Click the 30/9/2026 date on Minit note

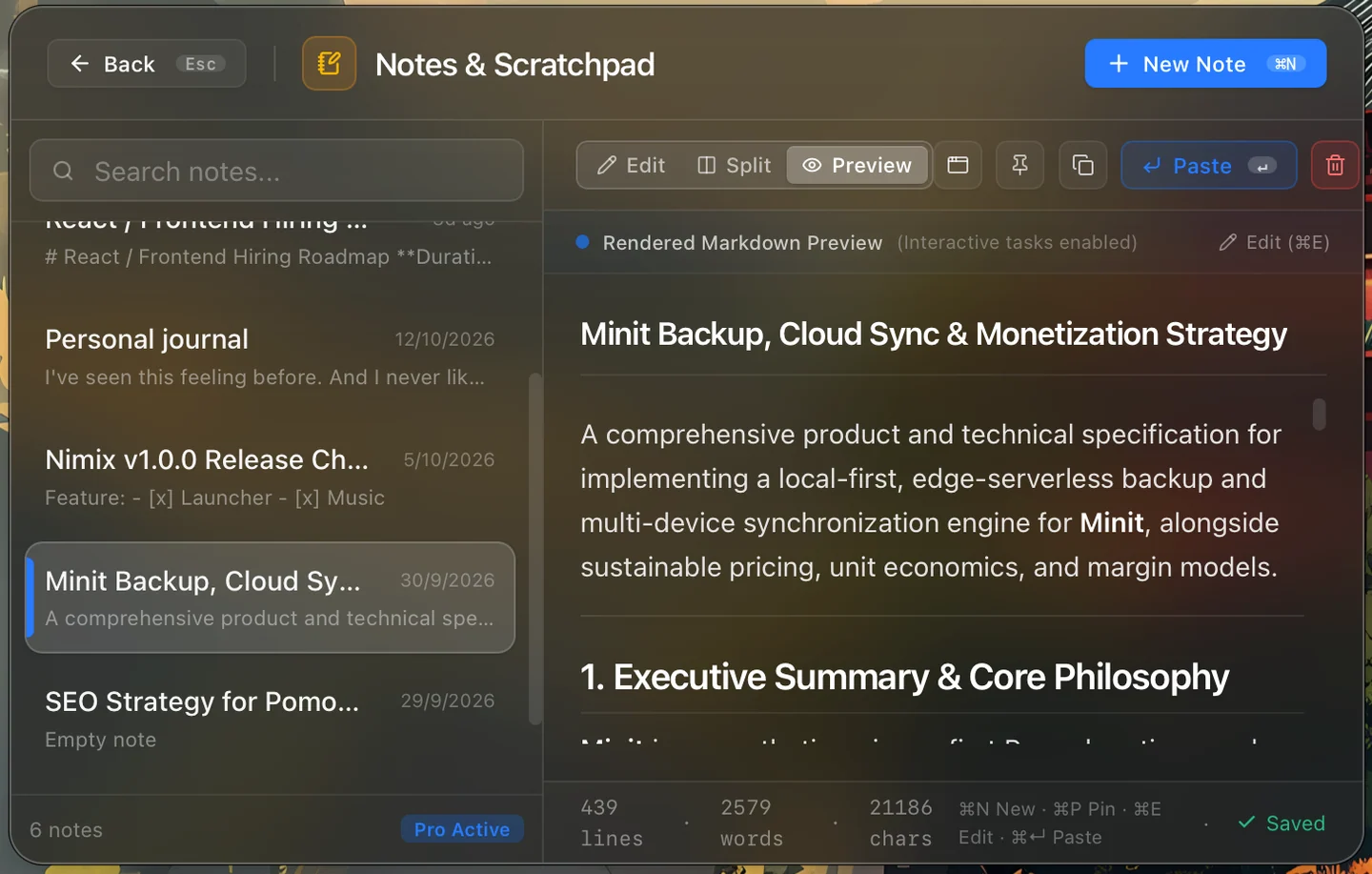pyautogui.click(x=448, y=580)
